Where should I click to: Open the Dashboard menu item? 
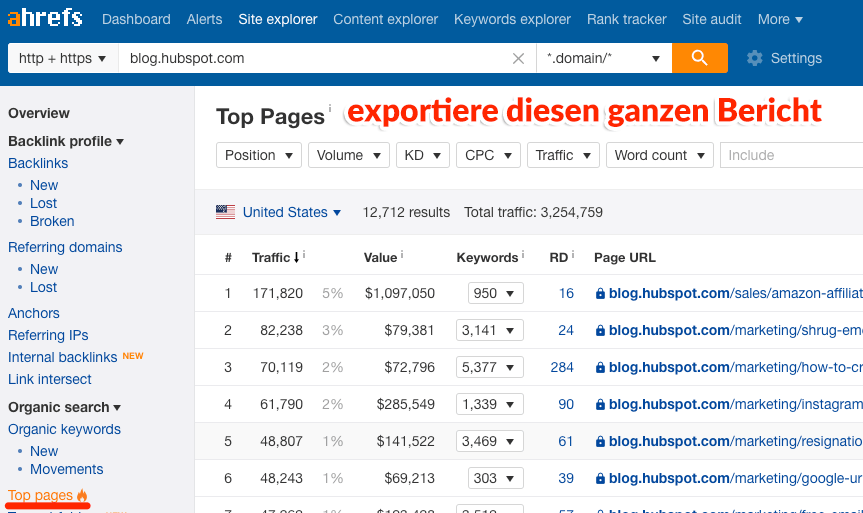coord(136,19)
